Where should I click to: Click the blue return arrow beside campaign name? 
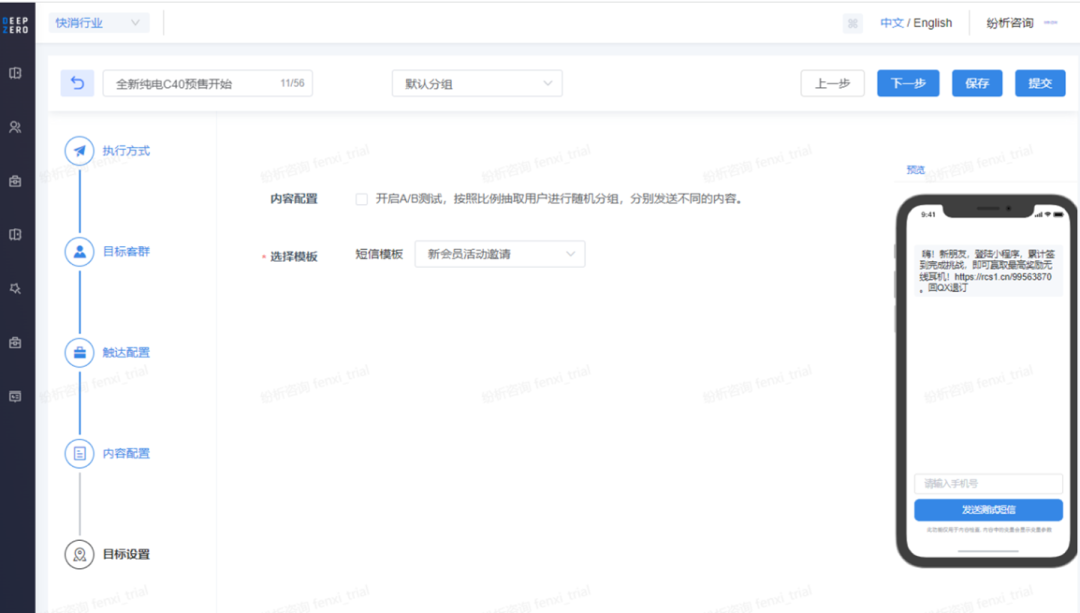[x=78, y=83]
